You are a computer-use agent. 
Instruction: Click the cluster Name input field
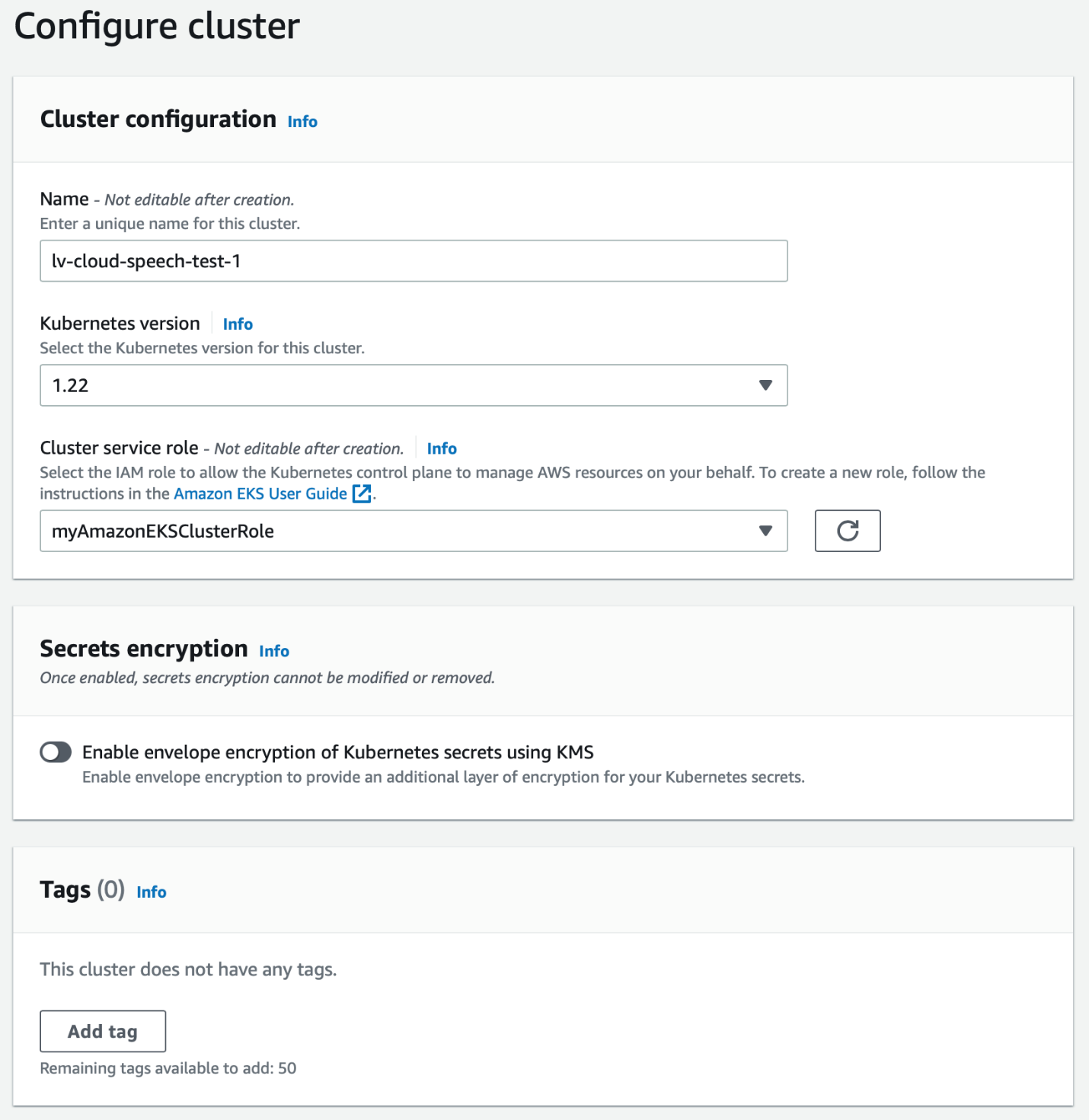pos(414,261)
